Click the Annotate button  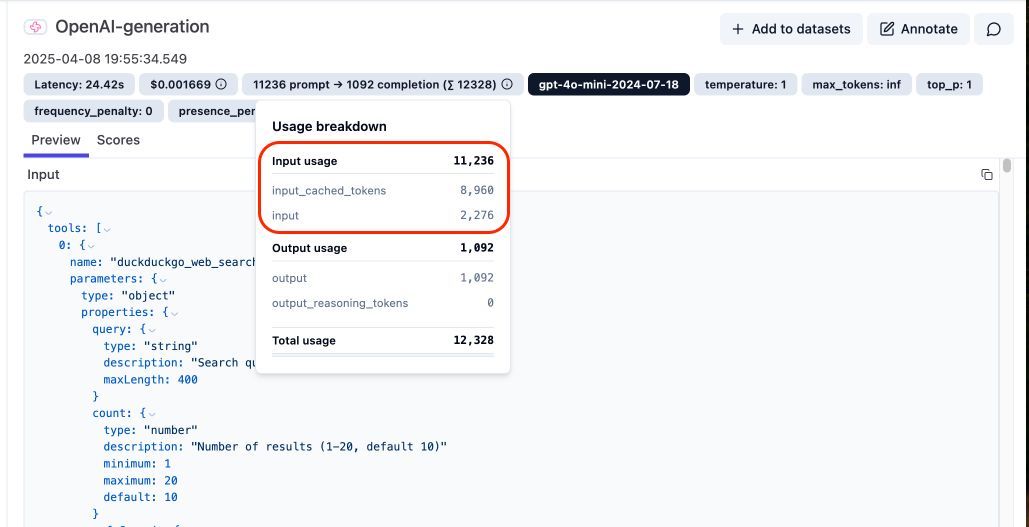918,29
